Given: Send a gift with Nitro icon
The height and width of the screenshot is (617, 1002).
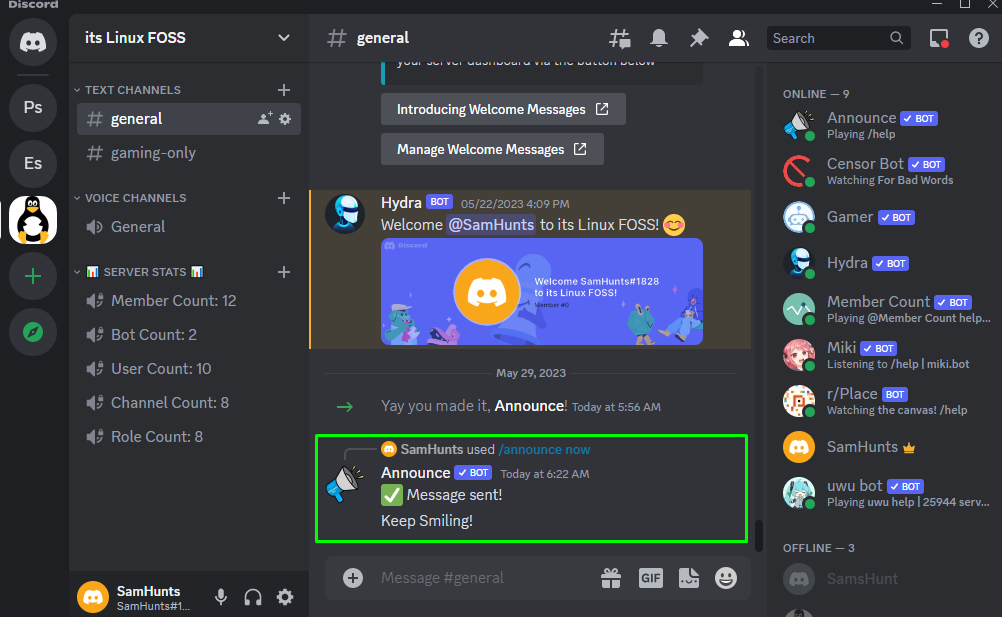Looking at the screenshot, I should [x=611, y=578].
